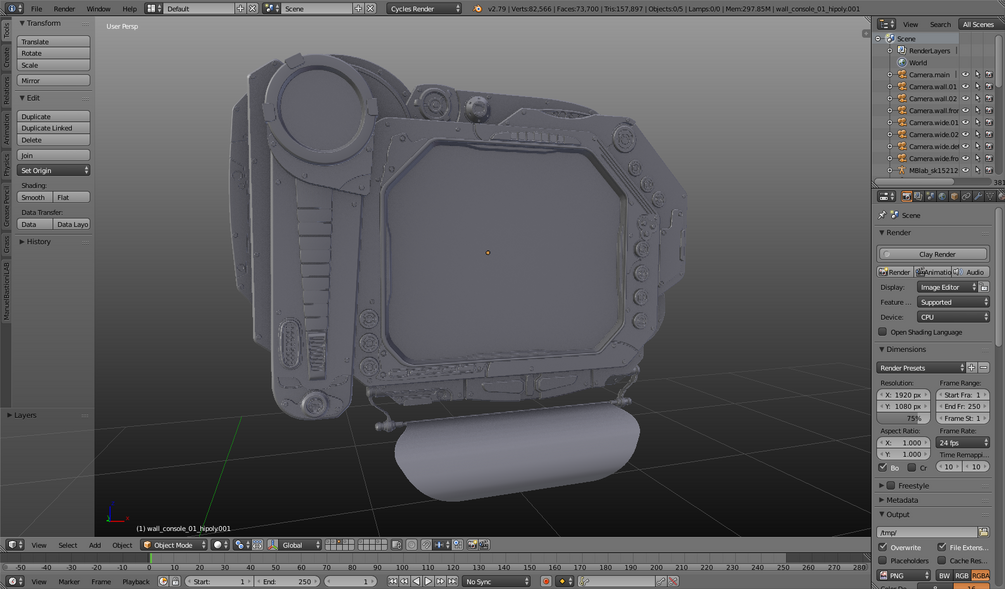Open the Set Origin dropdown
The image size is (1005, 589).
(x=53, y=170)
